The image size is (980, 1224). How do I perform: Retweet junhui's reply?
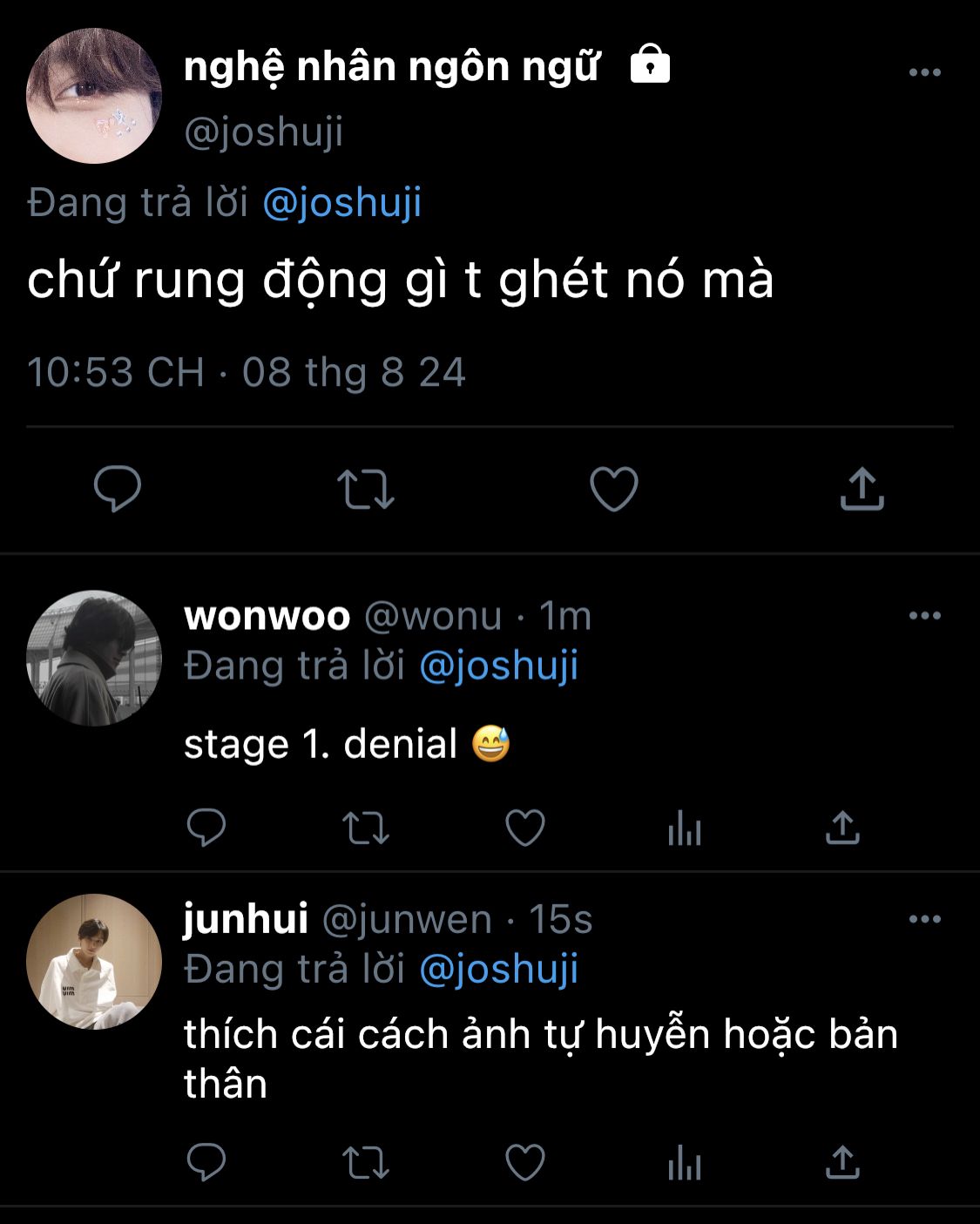366,1163
